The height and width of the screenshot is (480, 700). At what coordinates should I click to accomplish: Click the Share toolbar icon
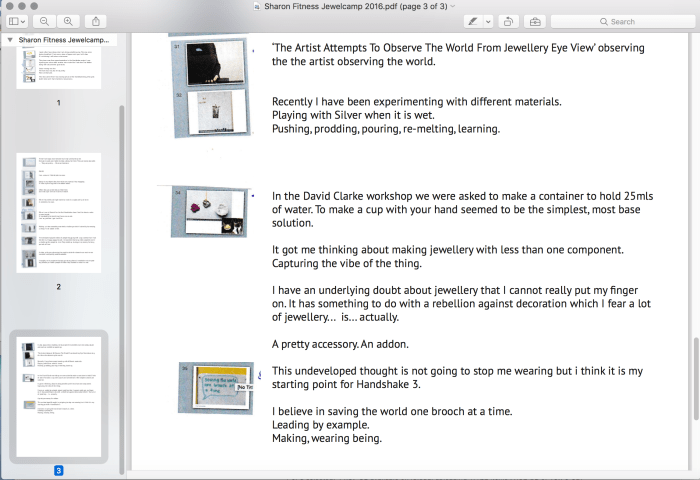(96, 21)
